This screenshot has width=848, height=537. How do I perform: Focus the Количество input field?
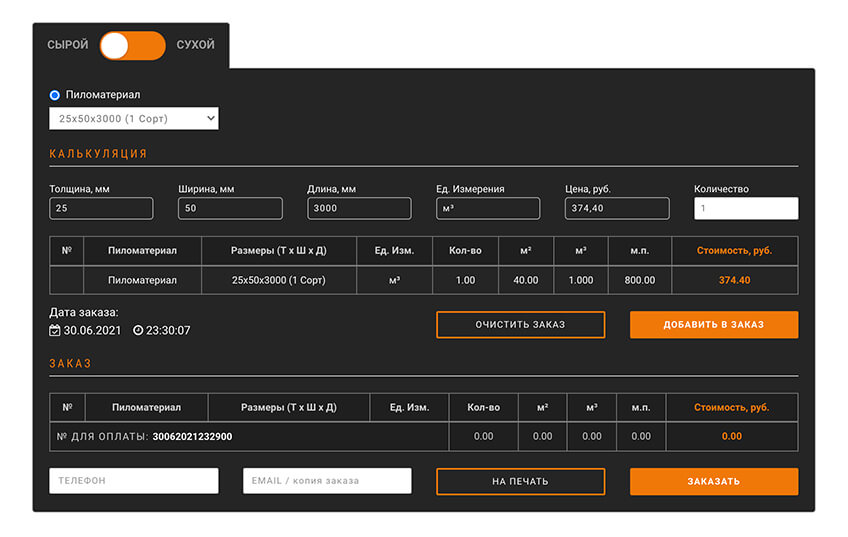click(x=745, y=208)
